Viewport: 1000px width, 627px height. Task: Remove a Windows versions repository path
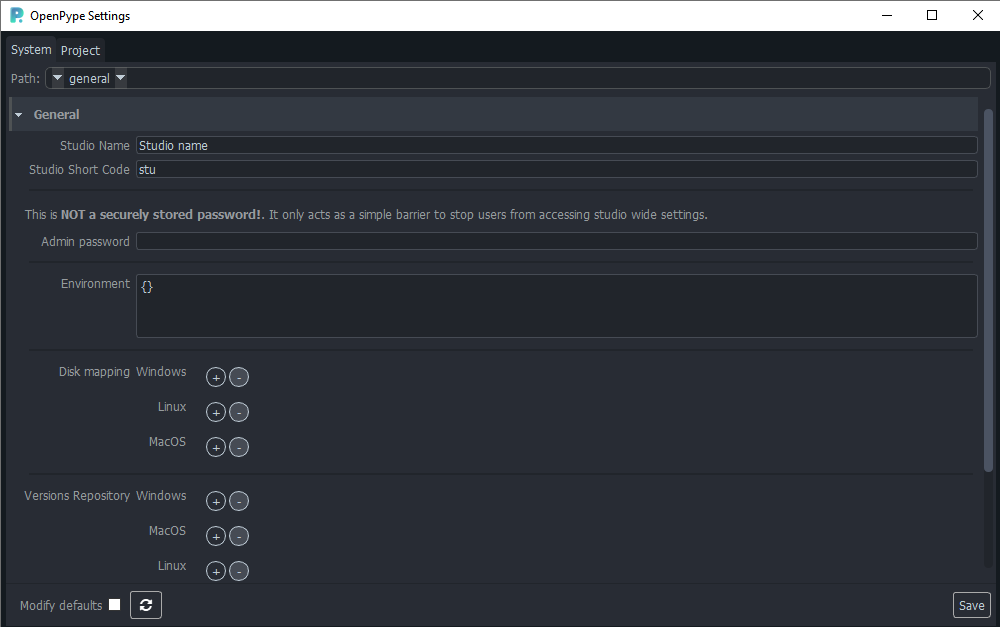click(x=238, y=501)
